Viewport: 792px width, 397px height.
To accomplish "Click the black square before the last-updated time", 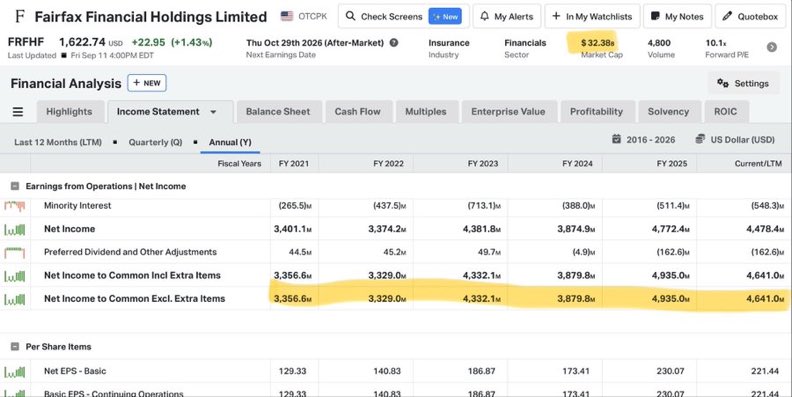I will [64, 56].
